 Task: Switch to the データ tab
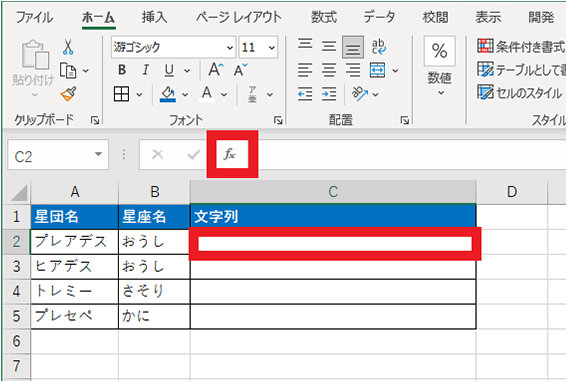(x=379, y=17)
